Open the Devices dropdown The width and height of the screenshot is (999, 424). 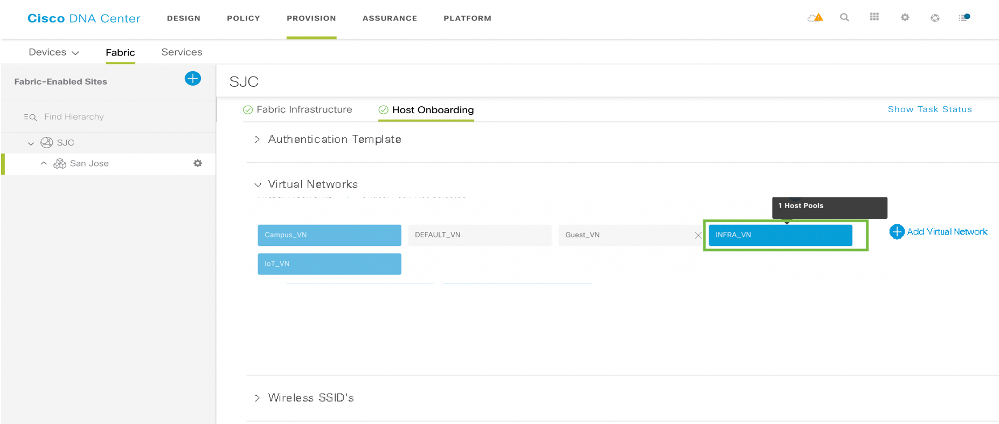(54, 52)
